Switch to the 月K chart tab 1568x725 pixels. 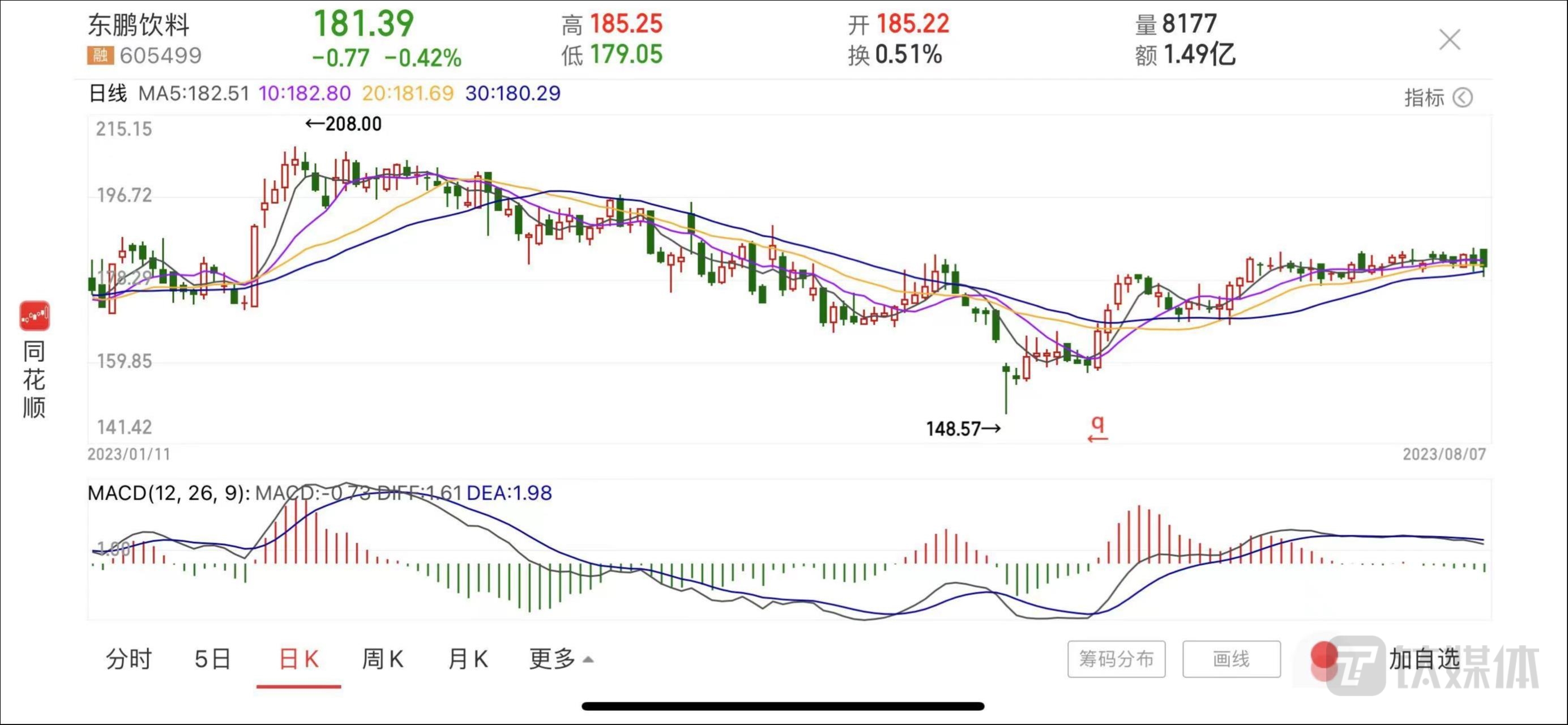click(x=468, y=659)
